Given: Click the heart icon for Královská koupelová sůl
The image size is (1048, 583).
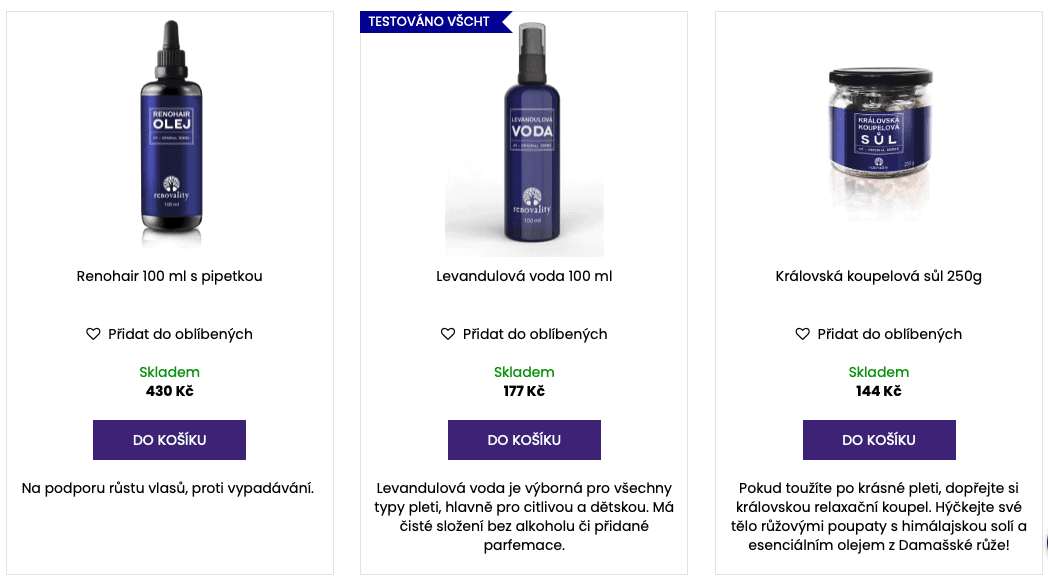Looking at the screenshot, I should click(x=802, y=334).
